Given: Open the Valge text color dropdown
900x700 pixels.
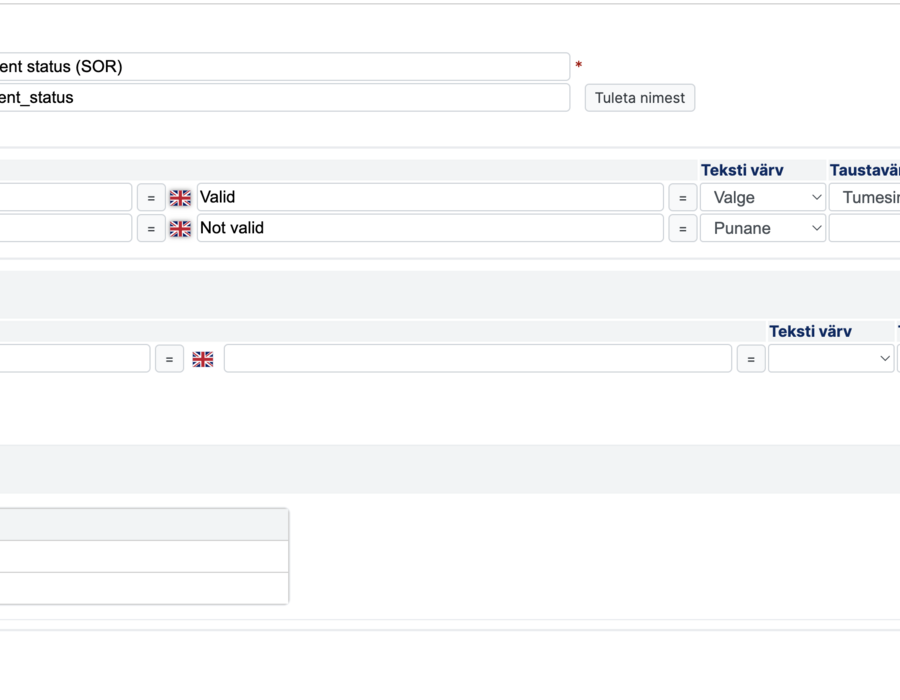Looking at the screenshot, I should coord(763,197).
